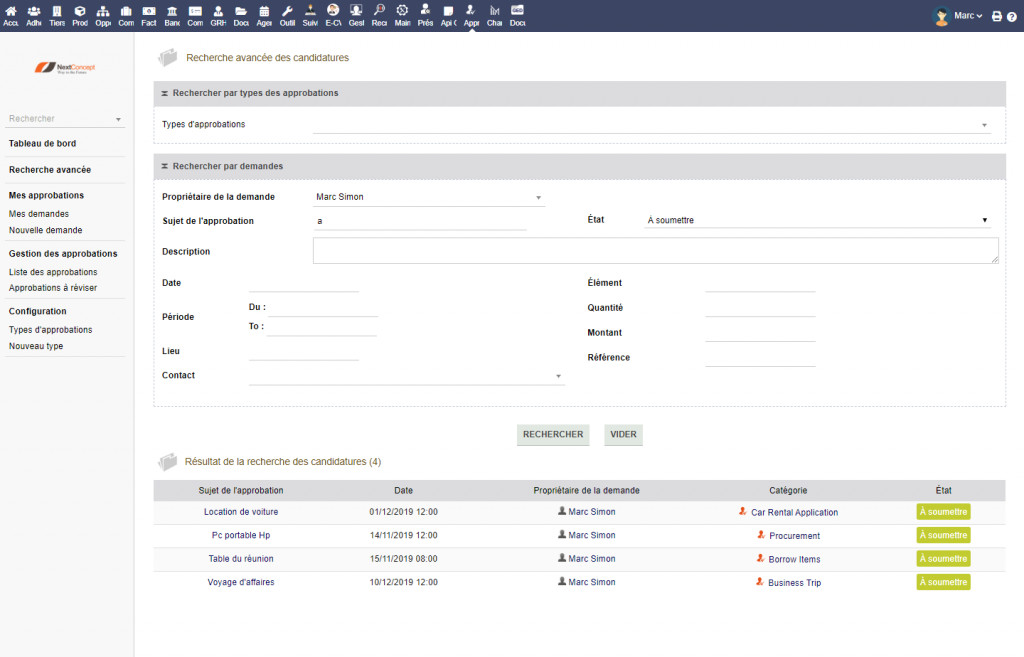The height and width of the screenshot is (657, 1024).
Task: Open the 'Voyage d'affaires' result row
Action: 241,582
